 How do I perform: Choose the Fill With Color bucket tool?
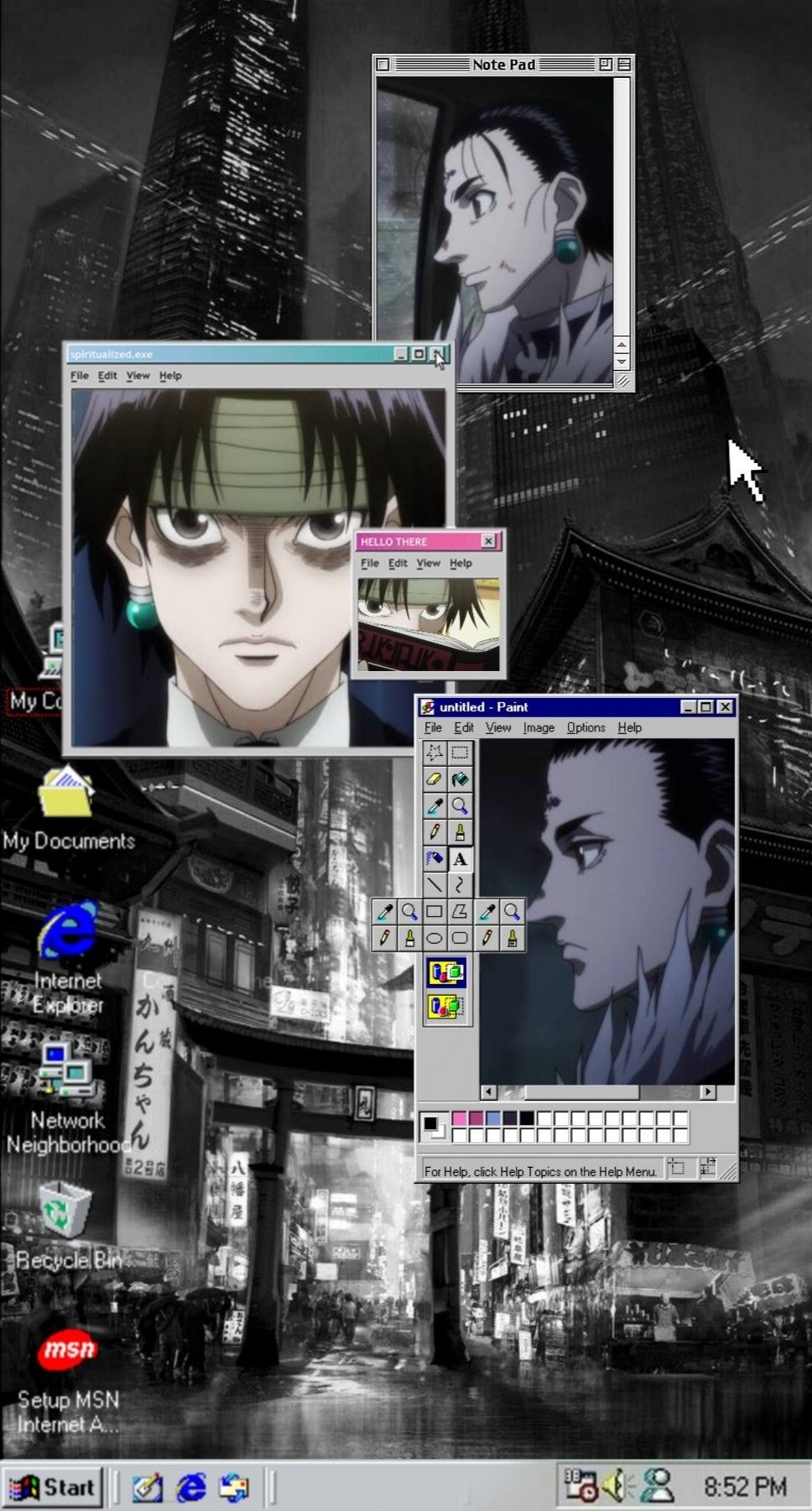pyautogui.click(x=460, y=779)
